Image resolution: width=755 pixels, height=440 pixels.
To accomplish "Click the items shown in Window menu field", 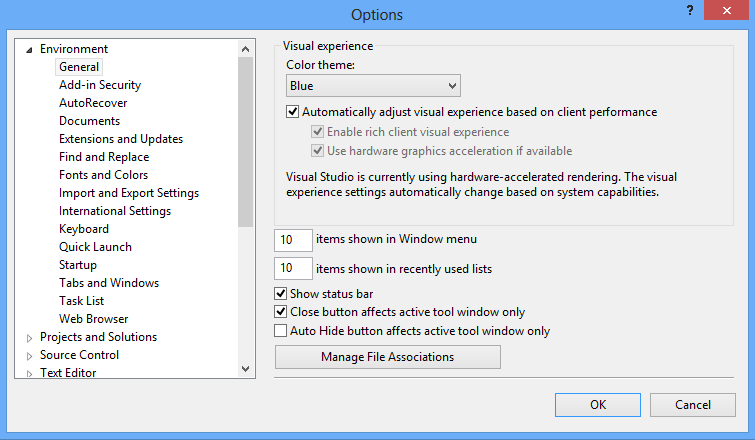I will click(x=293, y=240).
